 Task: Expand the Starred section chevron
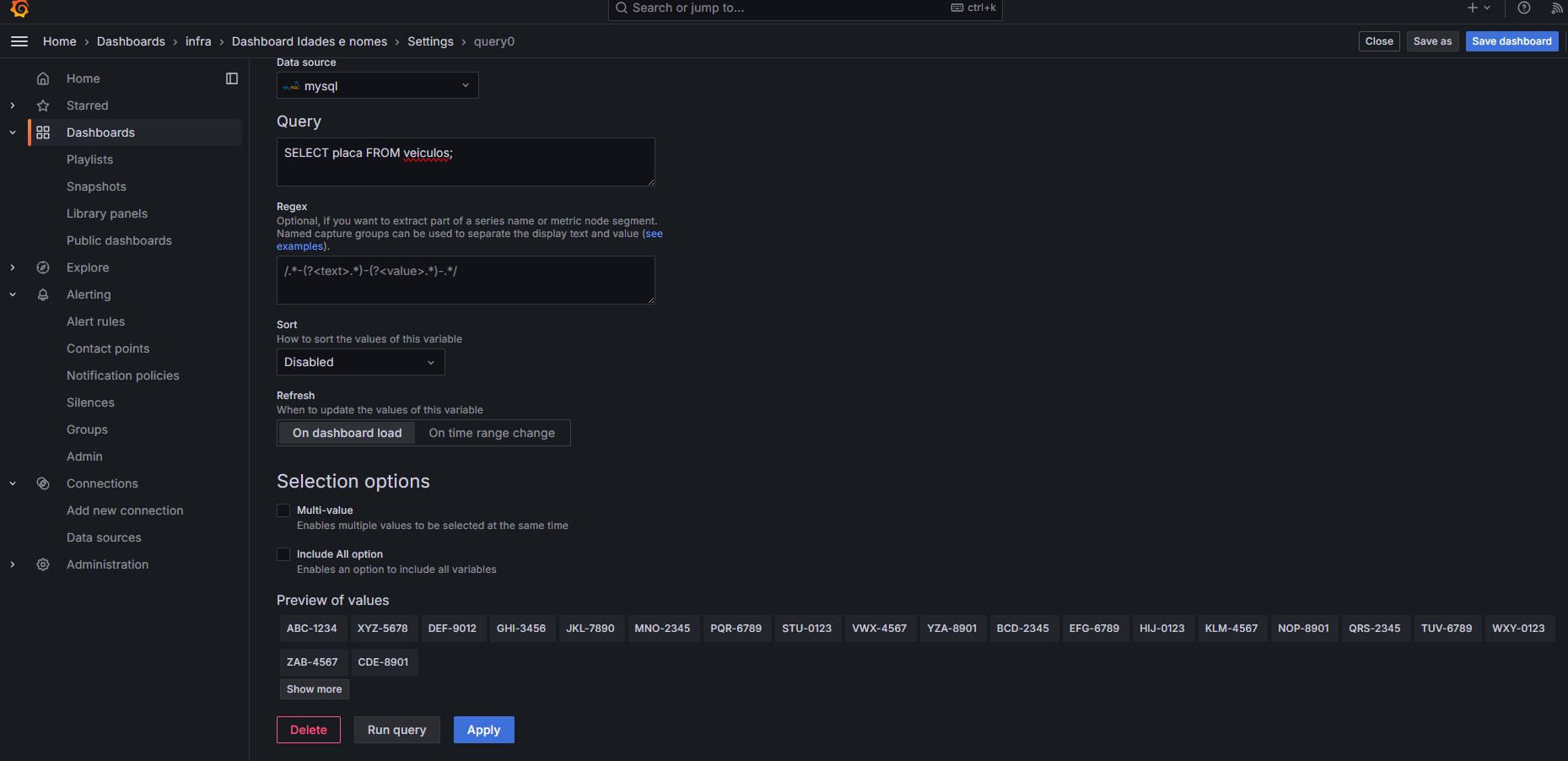13,105
